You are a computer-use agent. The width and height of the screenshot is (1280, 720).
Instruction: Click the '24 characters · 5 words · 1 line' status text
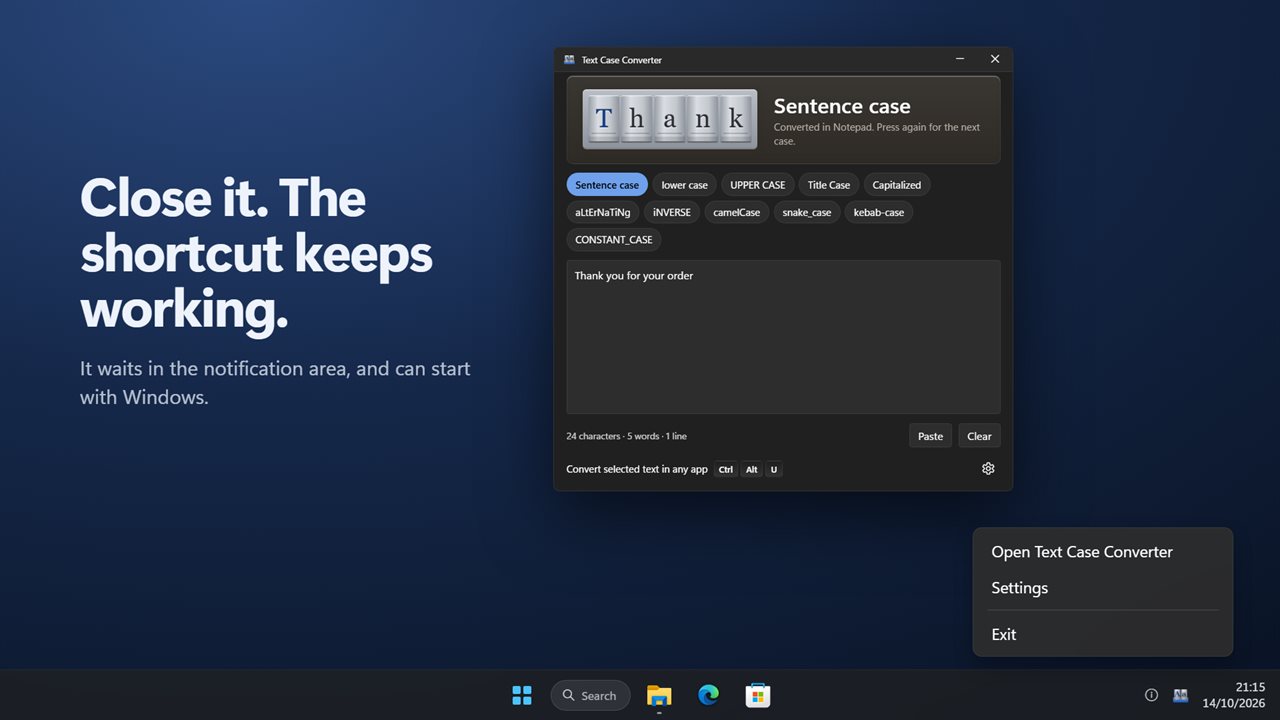coord(626,436)
